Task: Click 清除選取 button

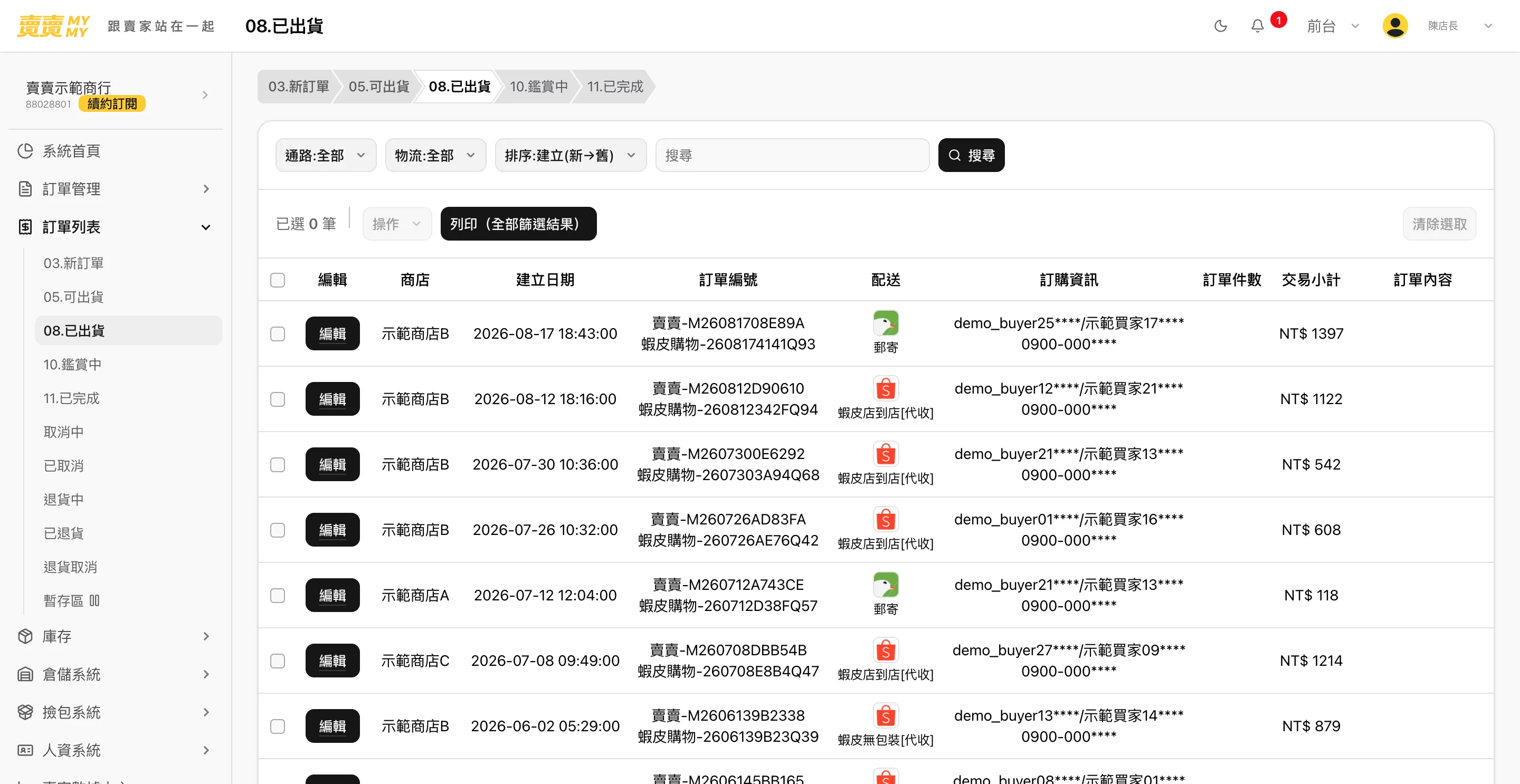Action: click(1439, 224)
